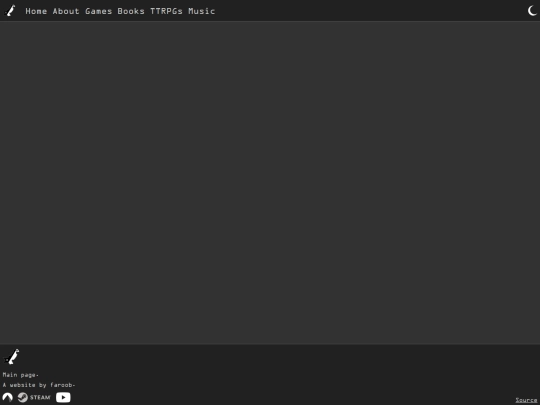Image resolution: width=540 pixels, height=405 pixels.
Task: Click the site logo in the top navbar
Action: (x=10, y=11)
